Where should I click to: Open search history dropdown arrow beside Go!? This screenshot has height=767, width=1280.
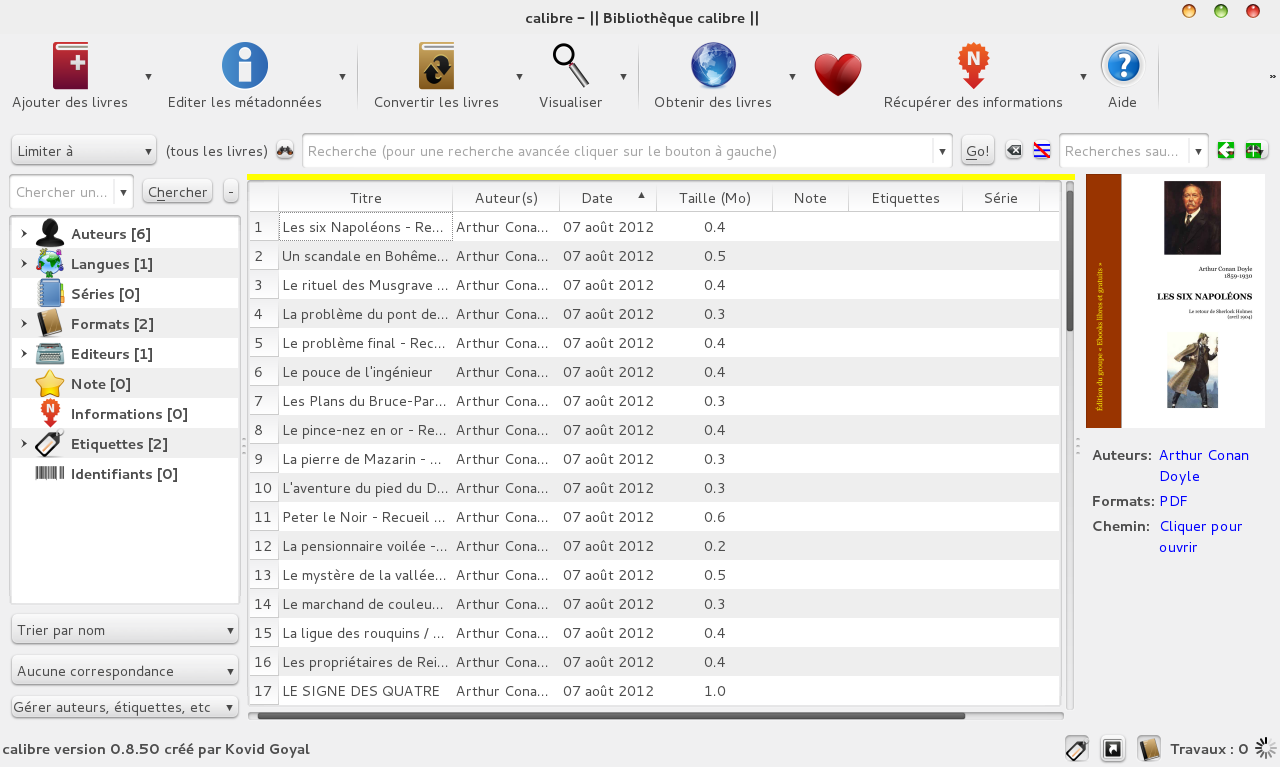pyautogui.click(x=942, y=151)
